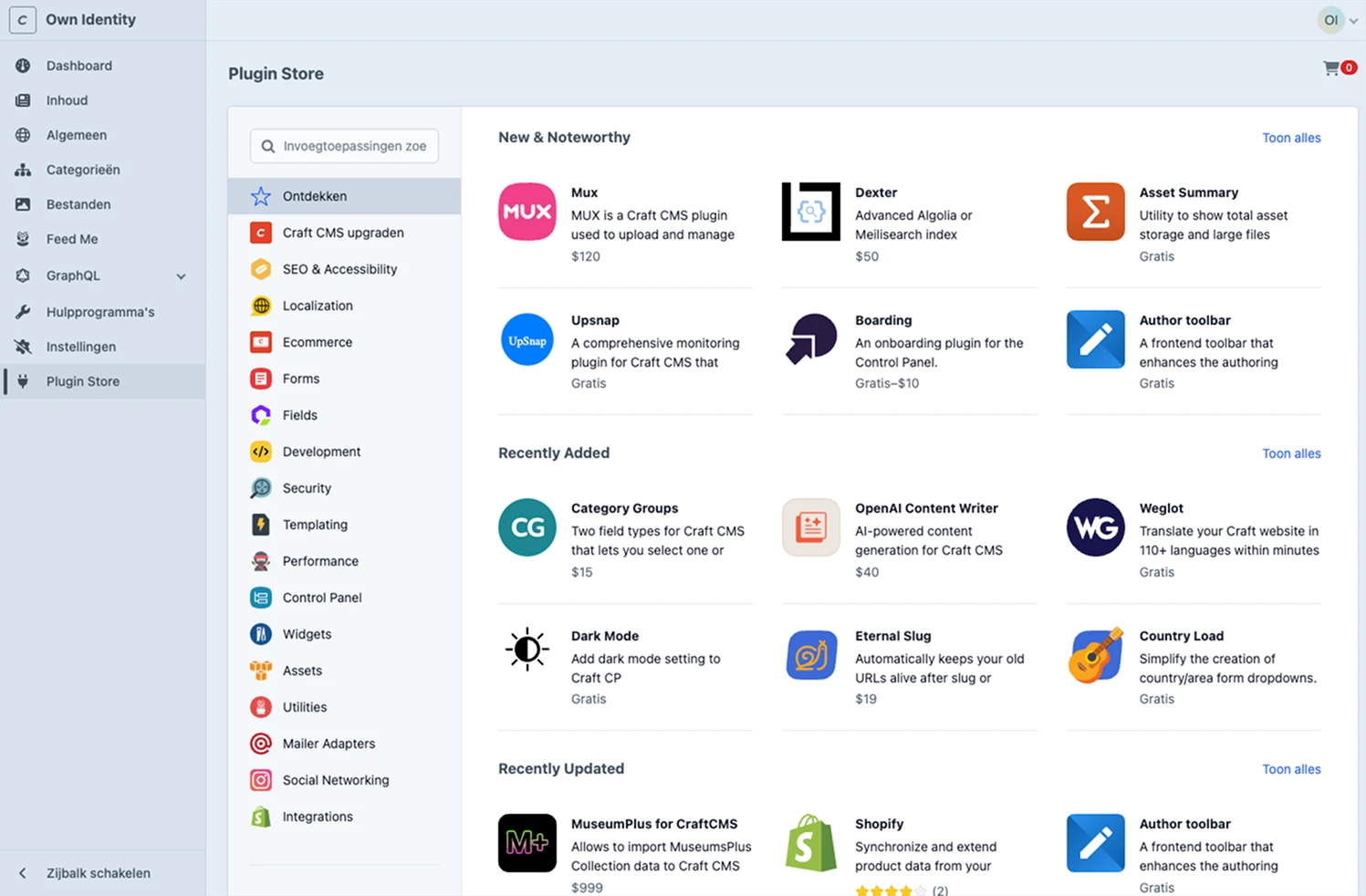Click the Upsnap plugin icon
Image resolution: width=1366 pixels, height=896 pixels.
tap(527, 339)
